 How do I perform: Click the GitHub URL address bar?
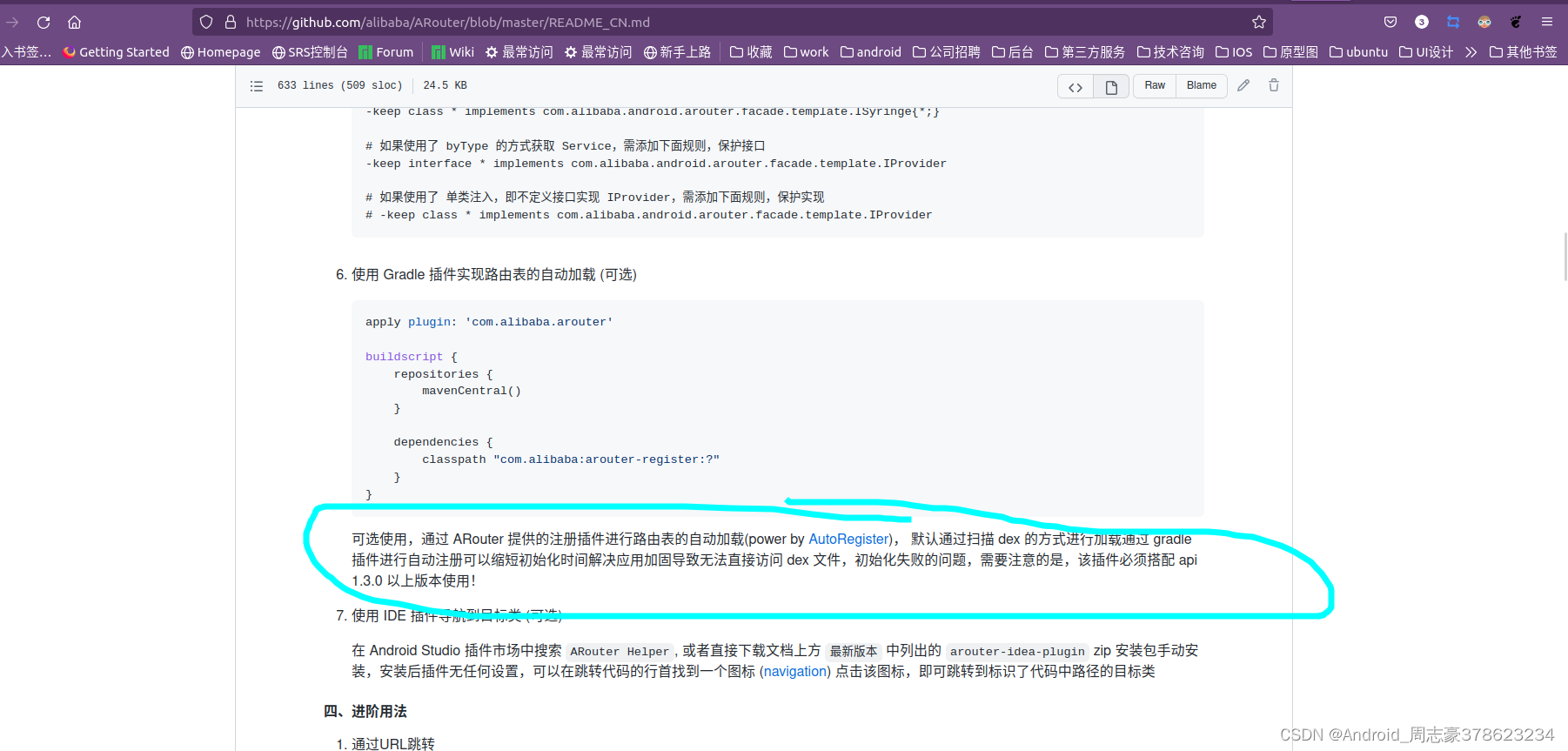pos(732,22)
